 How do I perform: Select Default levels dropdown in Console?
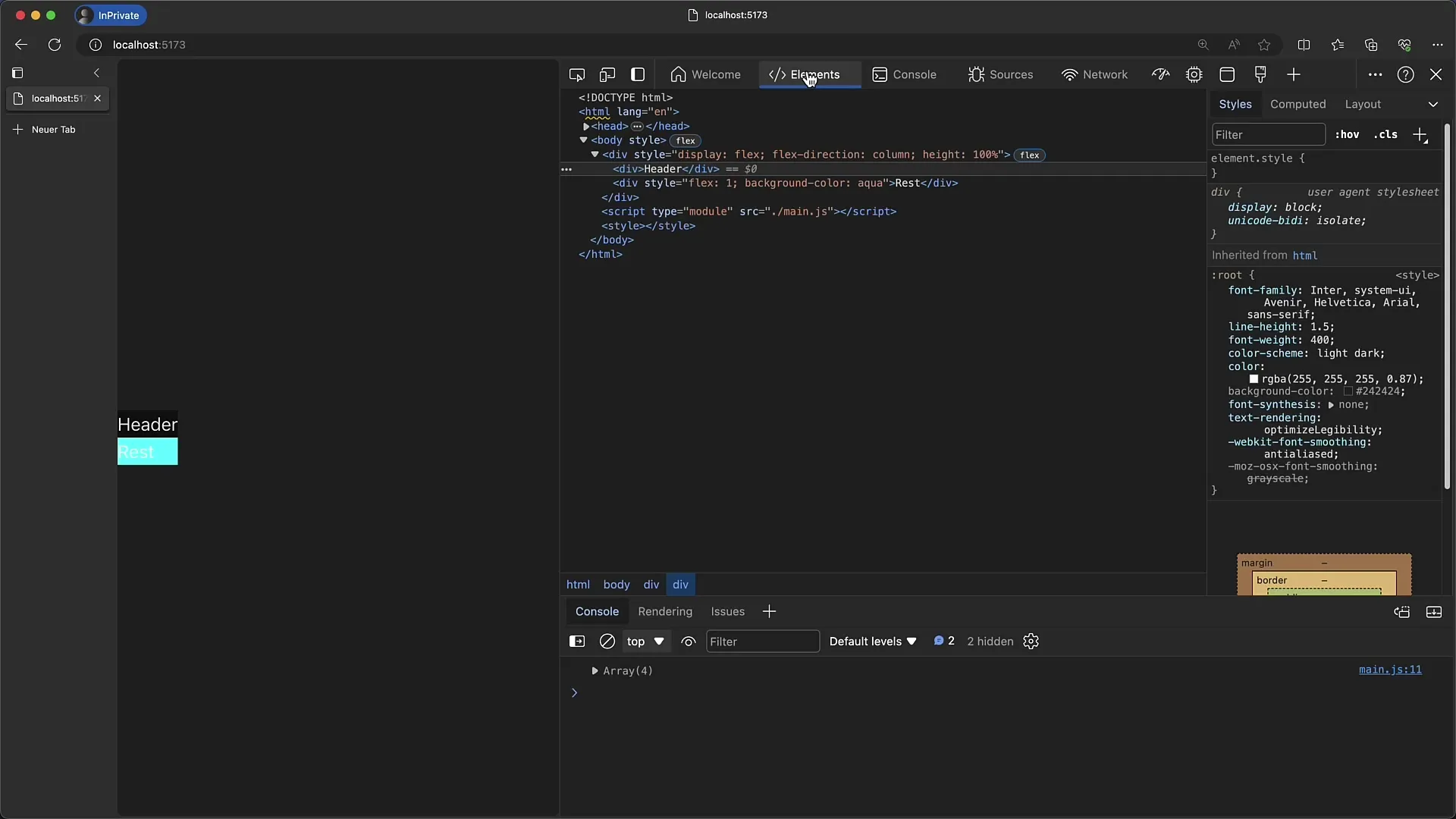pyautogui.click(x=873, y=641)
